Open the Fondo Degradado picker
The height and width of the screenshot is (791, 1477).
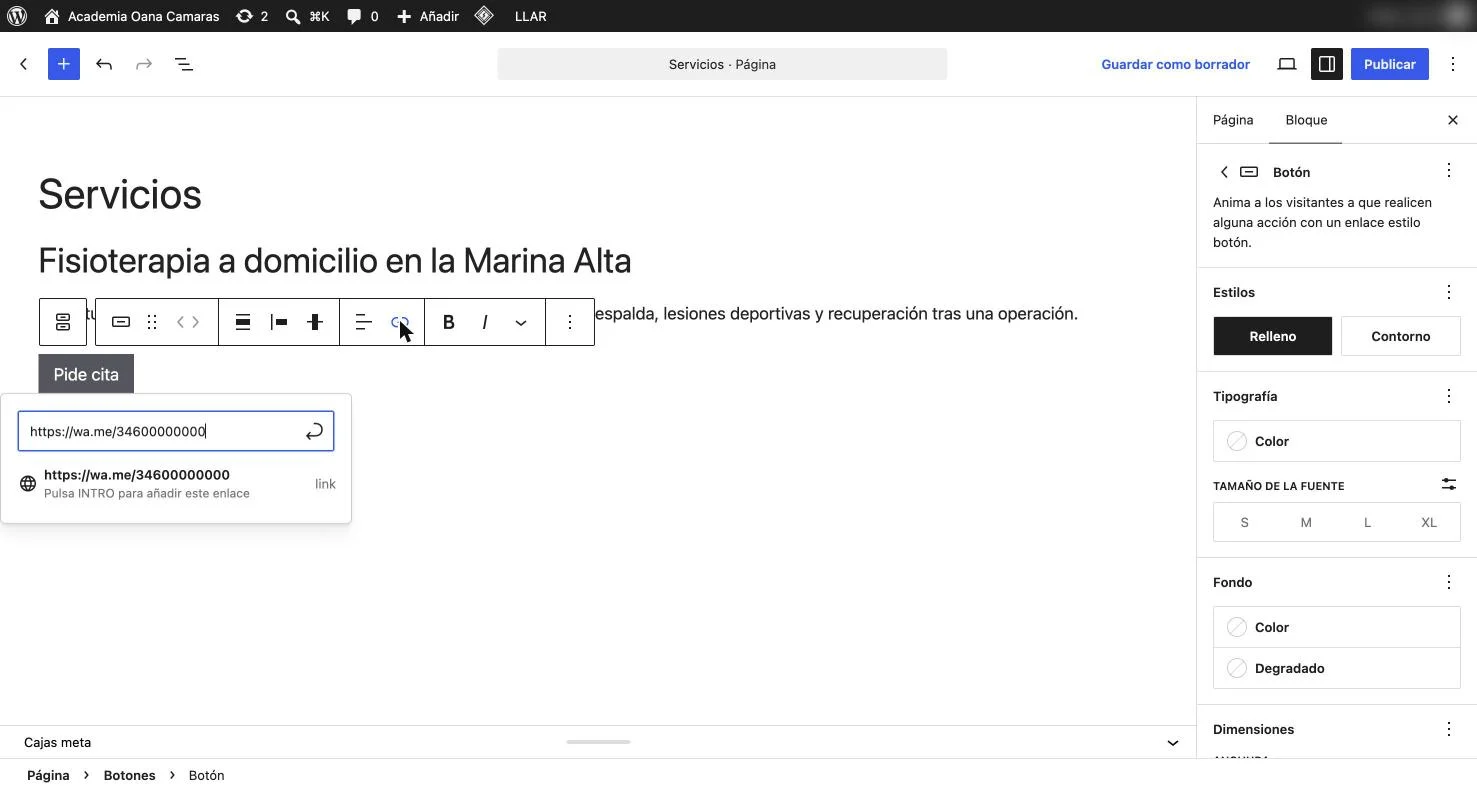[1336, 668]
